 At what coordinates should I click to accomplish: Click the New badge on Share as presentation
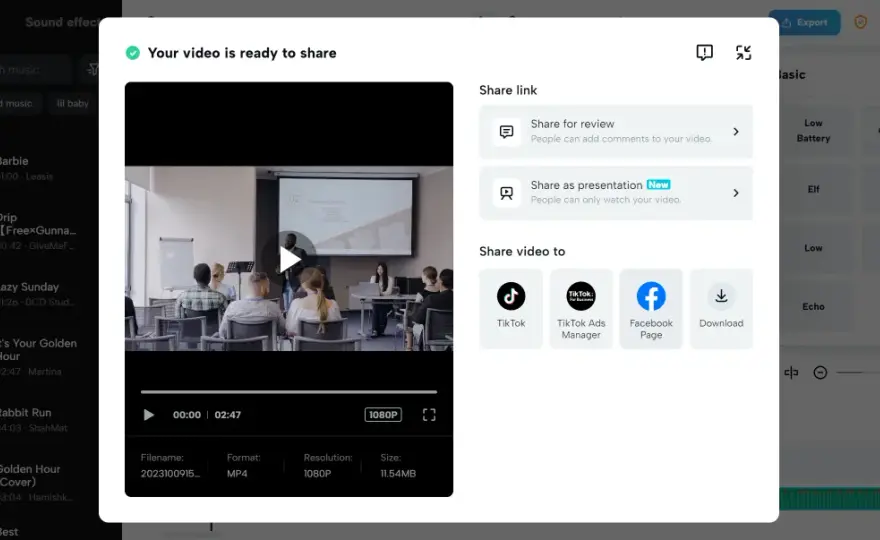658,185
